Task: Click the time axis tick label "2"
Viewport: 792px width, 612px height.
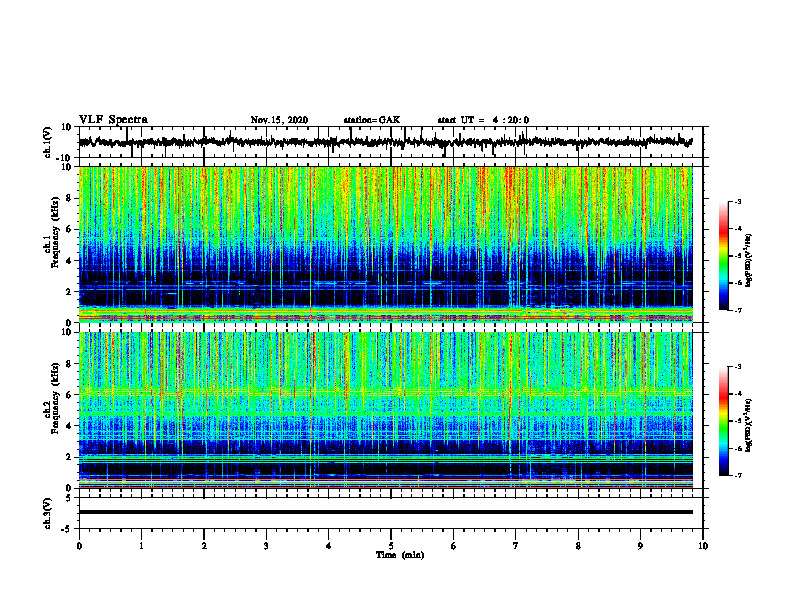Action: coord(204,546)
